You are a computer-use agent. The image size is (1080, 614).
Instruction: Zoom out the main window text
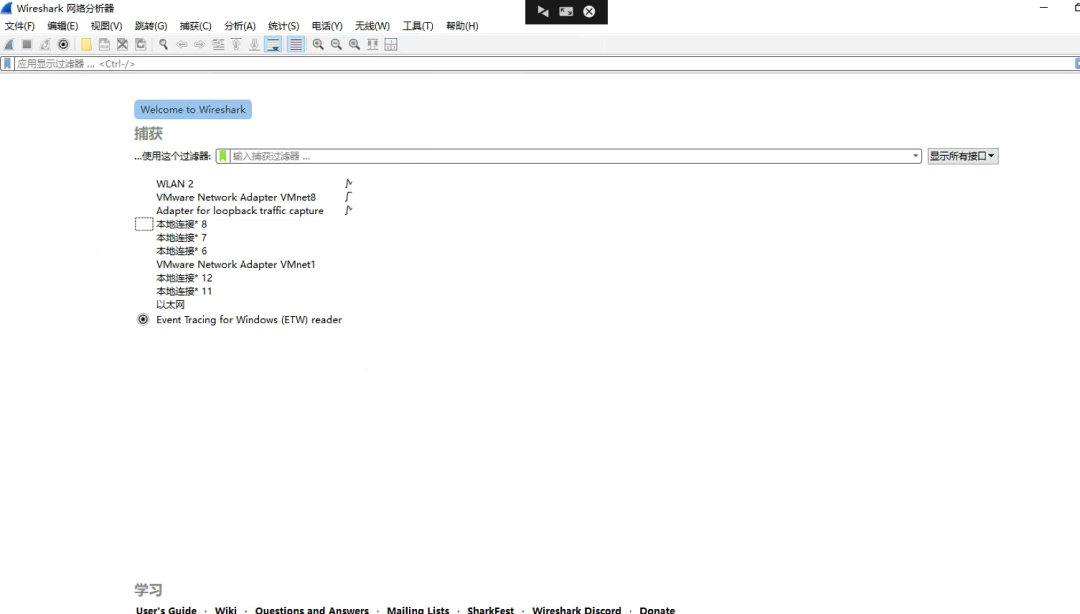pyautogui.click(x=336, y=44)
